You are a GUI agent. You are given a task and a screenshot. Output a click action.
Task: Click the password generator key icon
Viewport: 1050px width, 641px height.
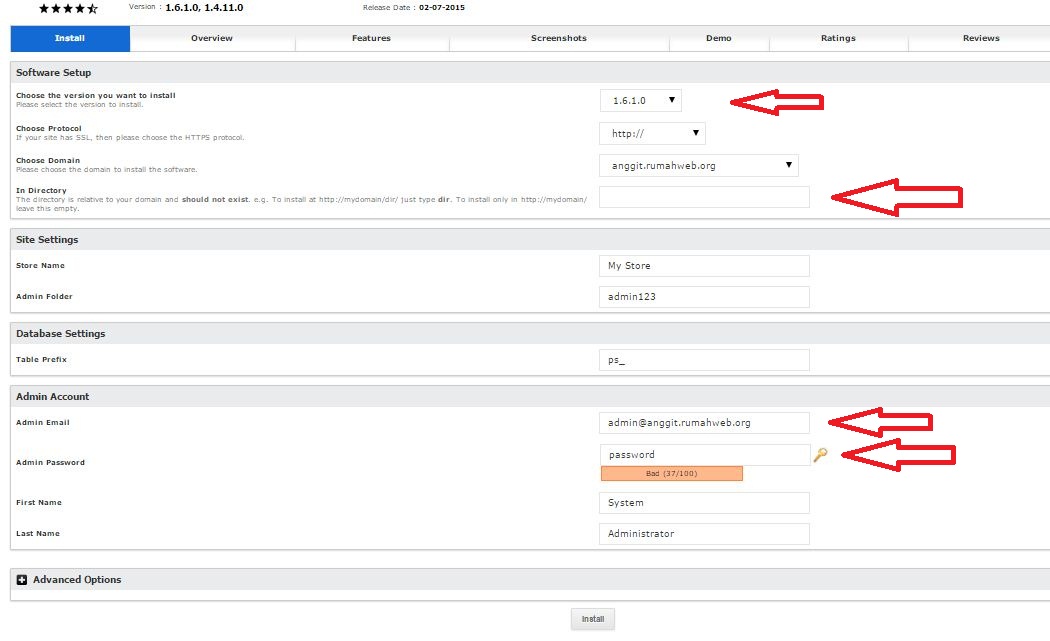click(x=821, y=455)
